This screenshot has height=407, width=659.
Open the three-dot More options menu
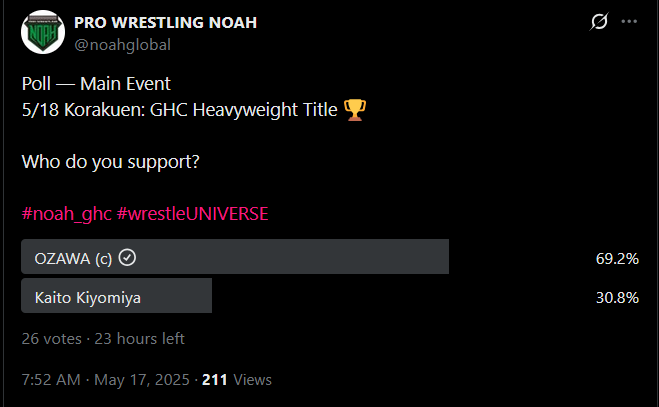point(628,21)
